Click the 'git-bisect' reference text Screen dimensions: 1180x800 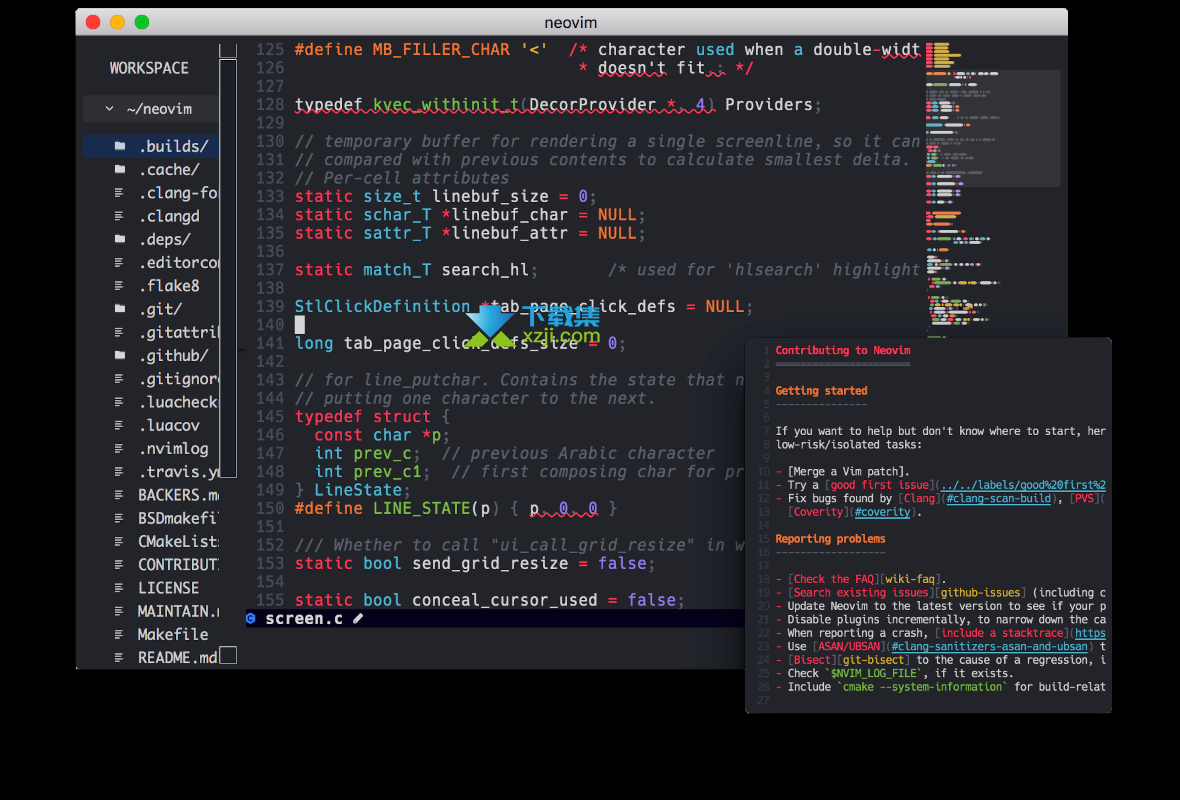874,660
